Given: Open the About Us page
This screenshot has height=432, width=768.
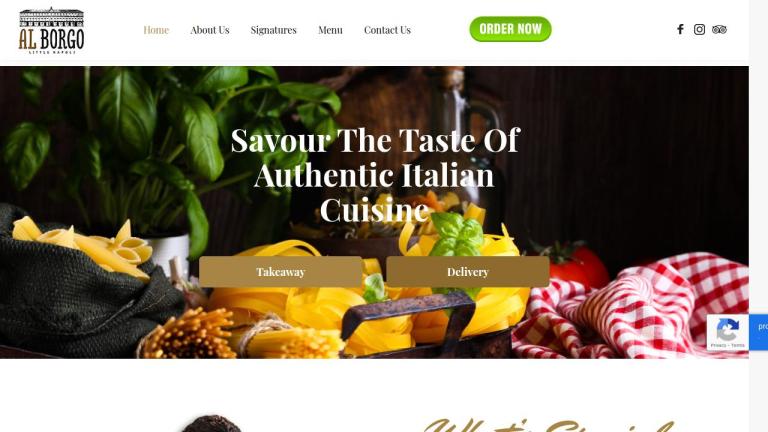Looking at the screenshot, I should point(210,30).
